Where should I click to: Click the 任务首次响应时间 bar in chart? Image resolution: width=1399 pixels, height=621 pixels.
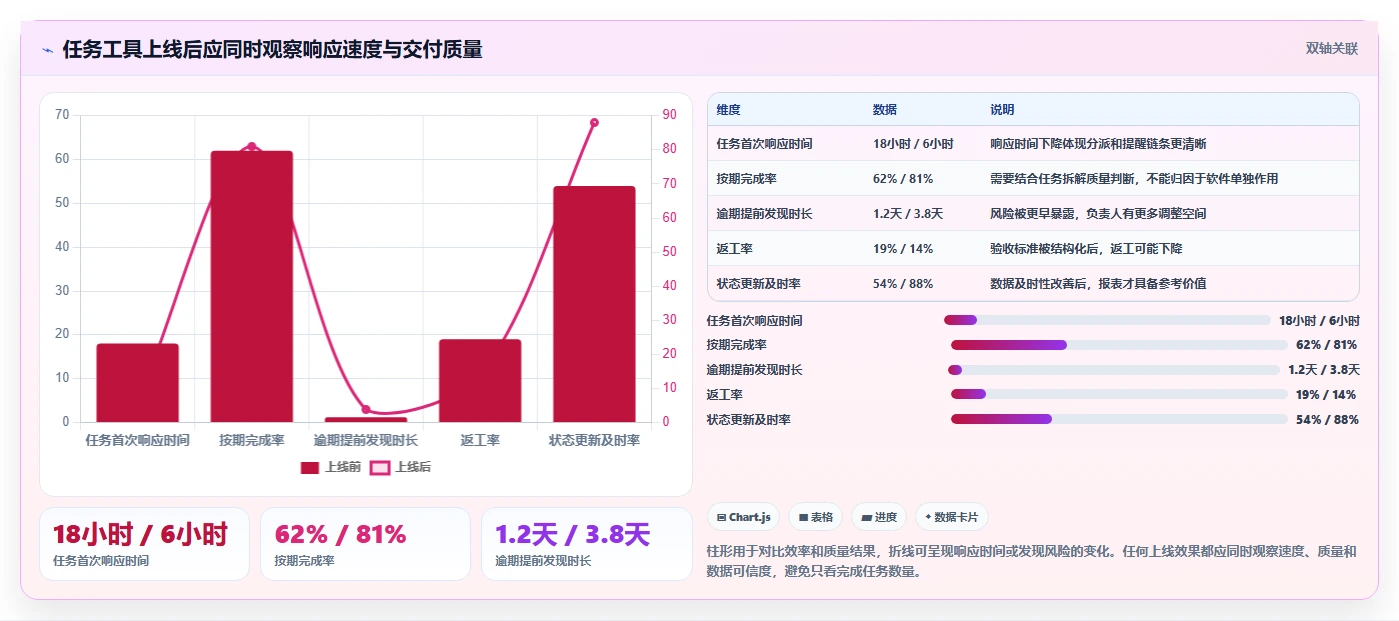pyautogui.click(x=138, y=383)
